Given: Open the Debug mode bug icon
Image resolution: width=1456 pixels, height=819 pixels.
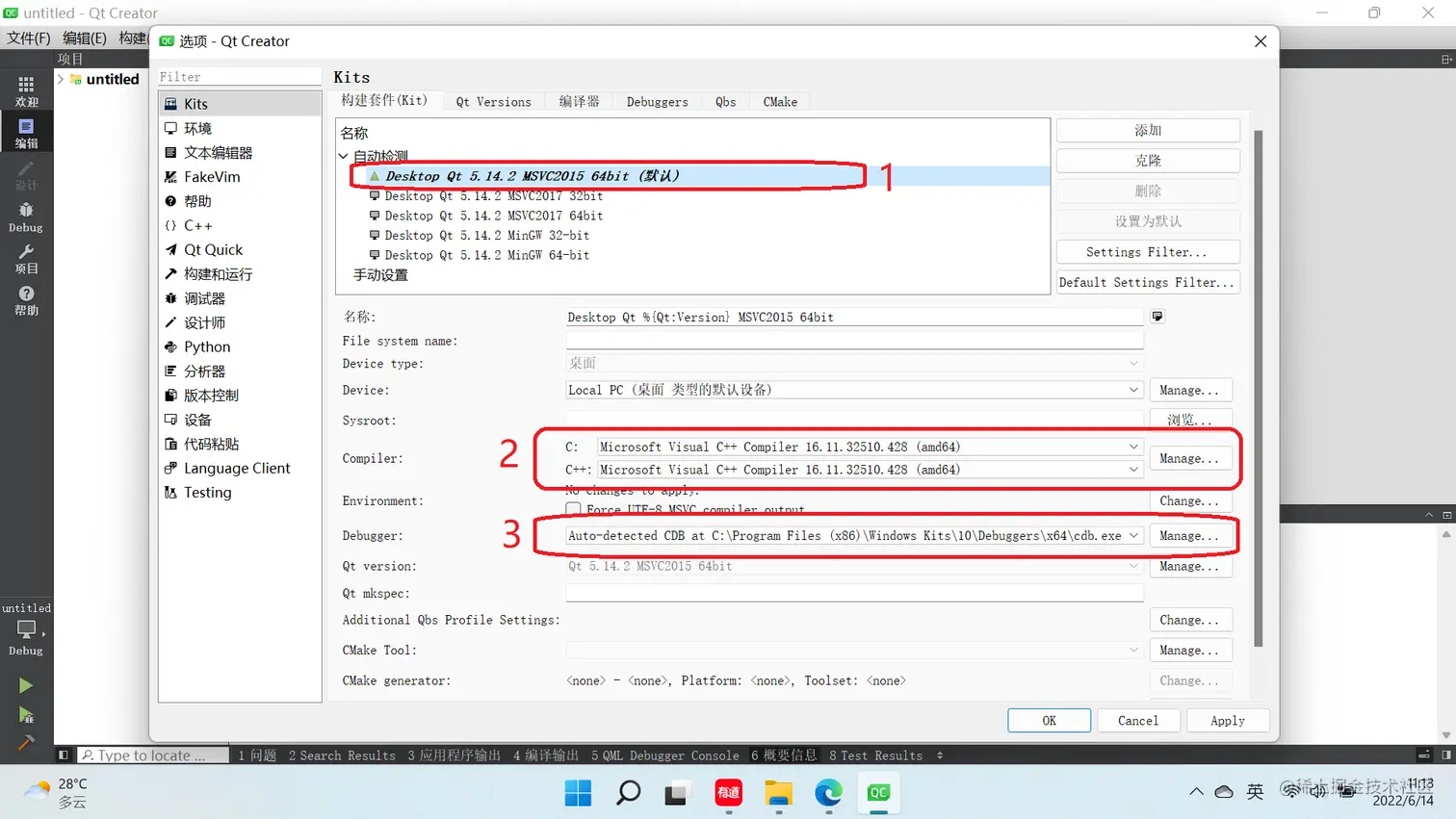Looking at the screenshot, I should tap(26, 218).
